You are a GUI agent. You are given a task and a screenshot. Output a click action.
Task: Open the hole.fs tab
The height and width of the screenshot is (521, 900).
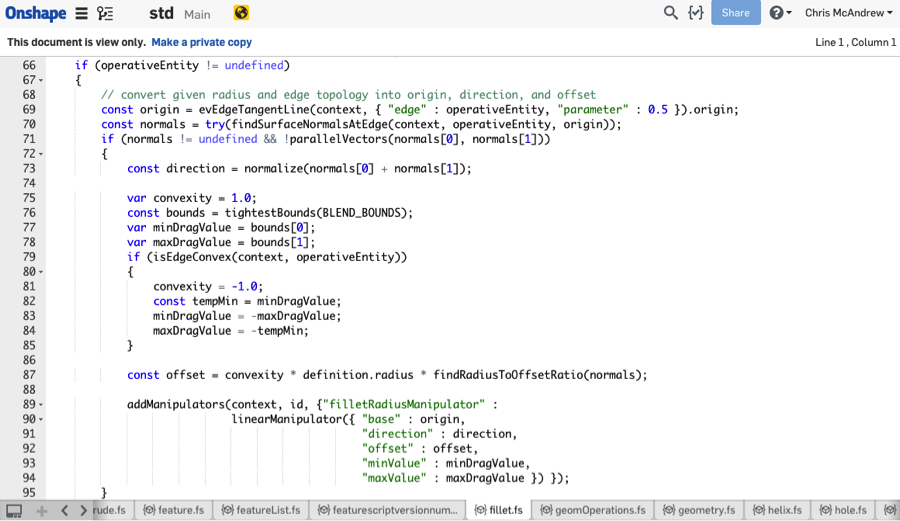(x=843, y=510)
